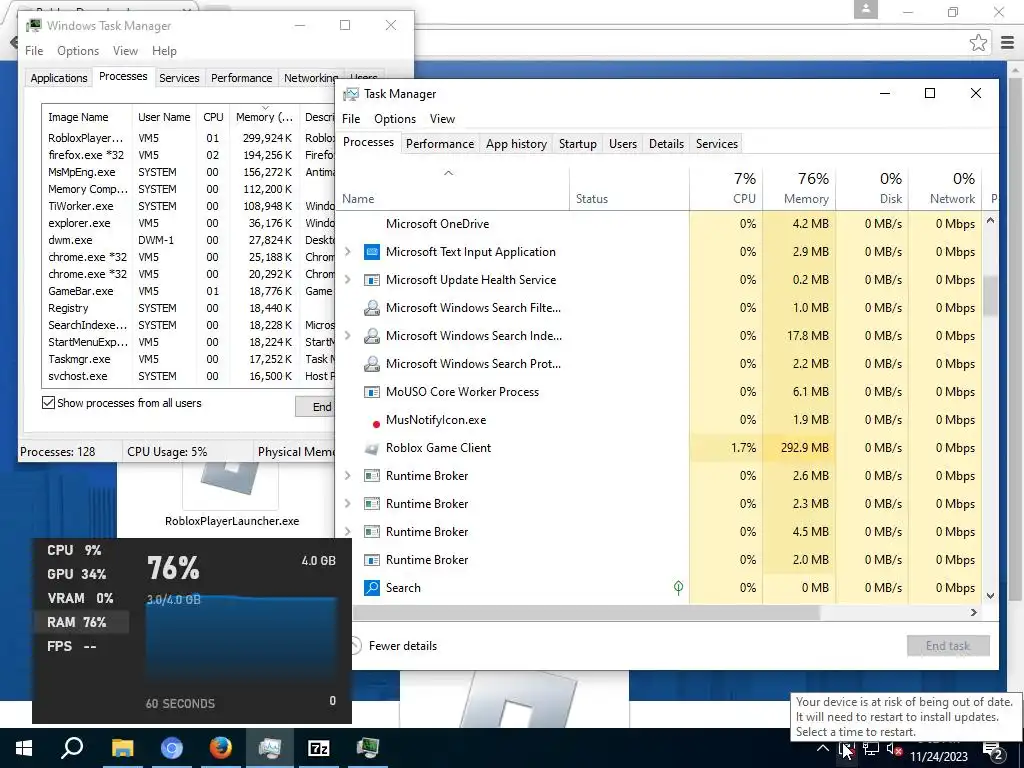Click the muted volume tray icon

(894, 750)
